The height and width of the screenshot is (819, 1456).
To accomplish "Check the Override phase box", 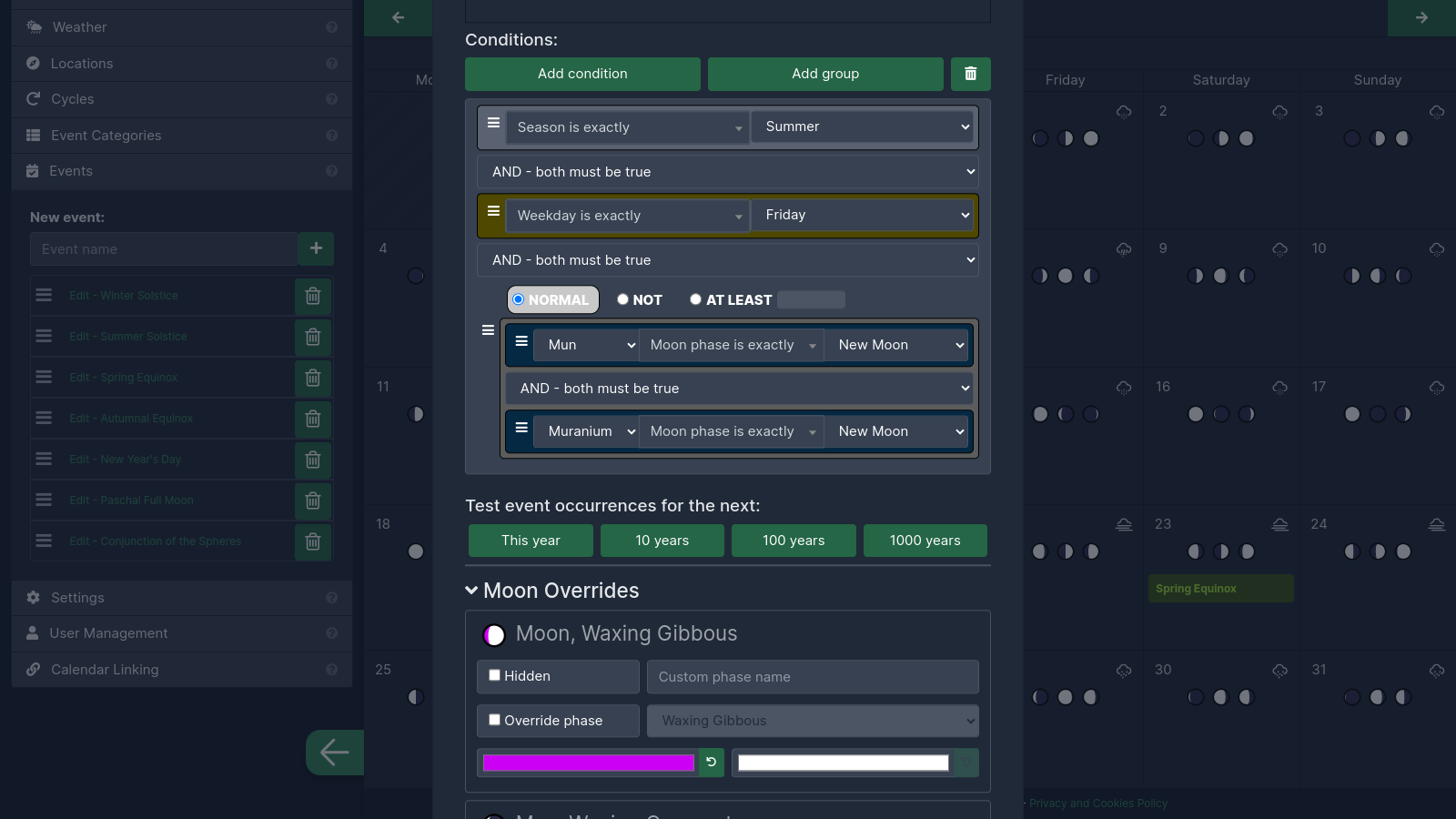I will coord(495,720).
